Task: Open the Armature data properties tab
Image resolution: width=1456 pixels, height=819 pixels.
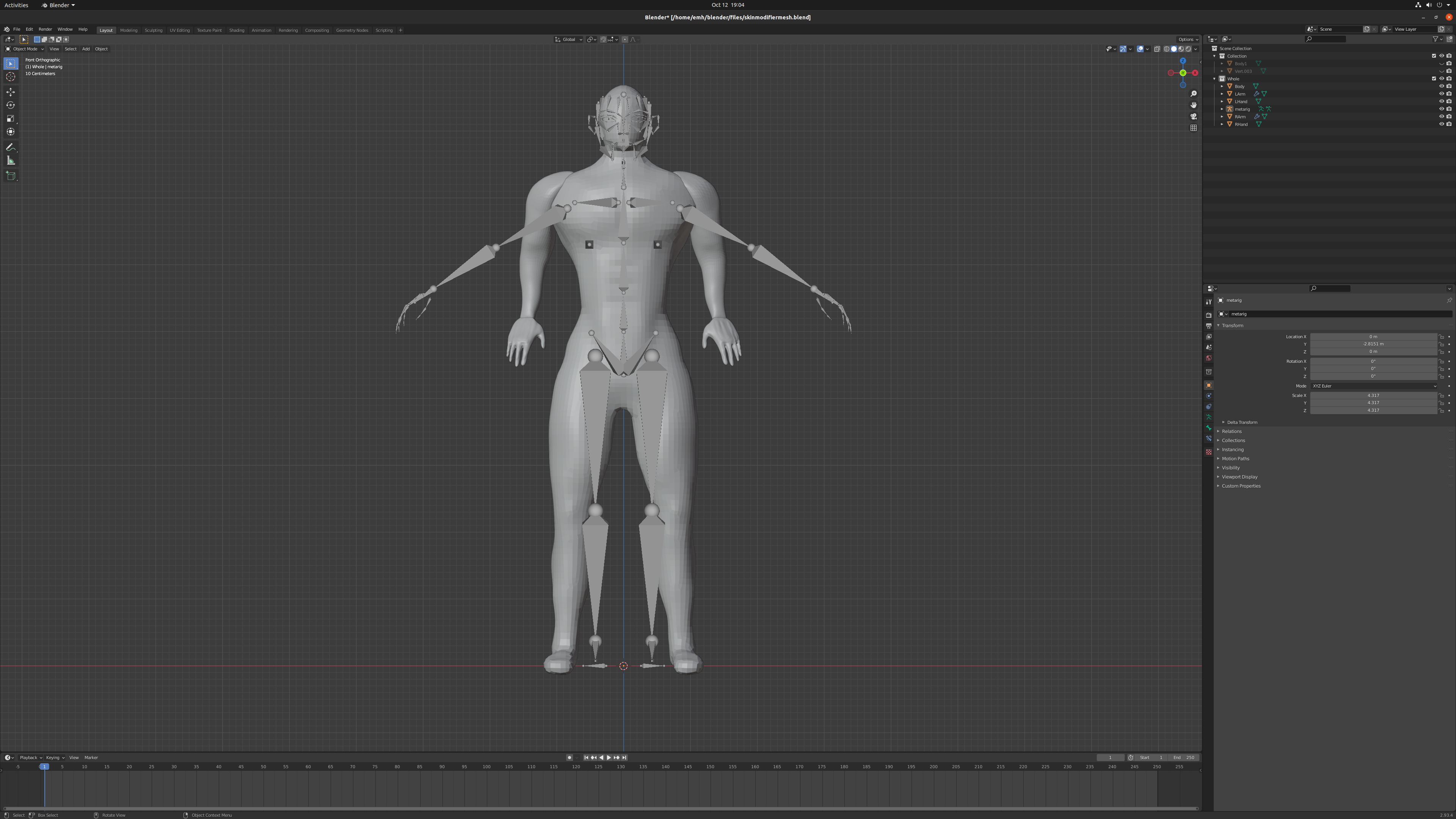Action: 1208,417
